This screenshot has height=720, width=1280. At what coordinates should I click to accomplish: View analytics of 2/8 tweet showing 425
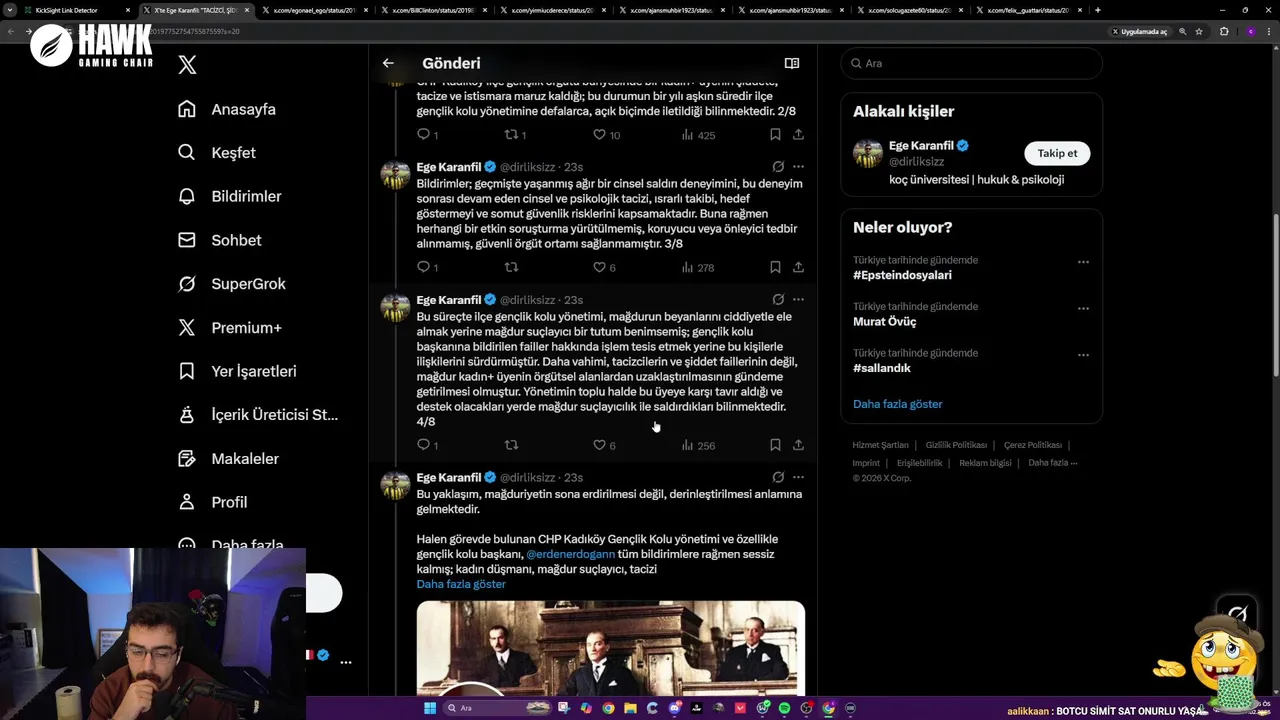(698, 135)
